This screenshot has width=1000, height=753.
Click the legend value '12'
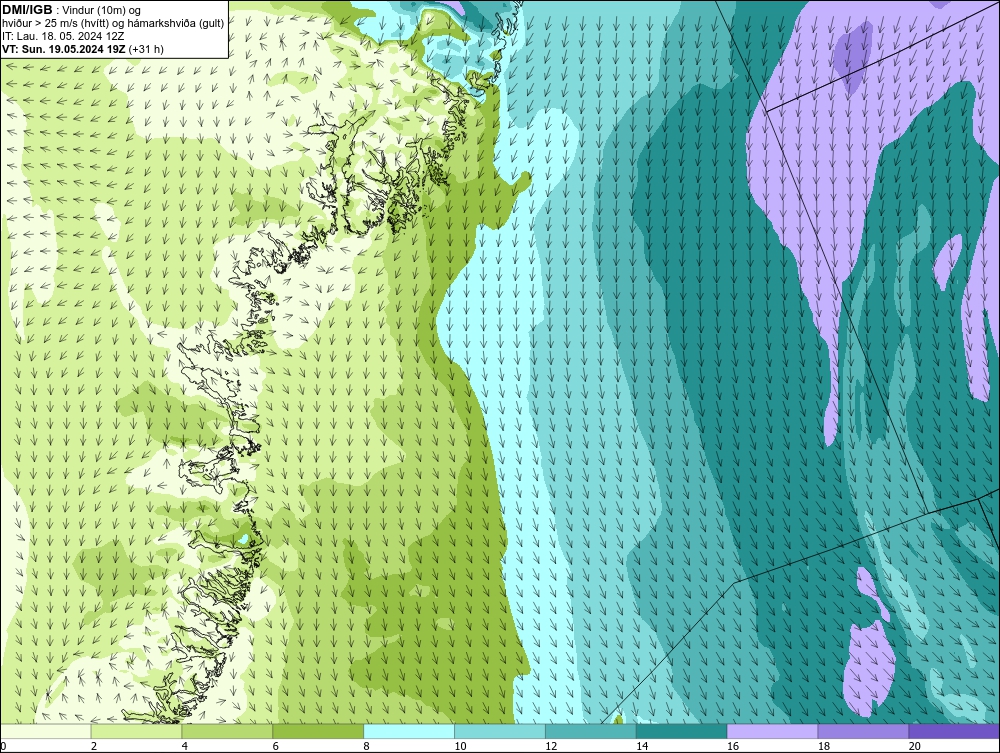pyautogui.click(x=551, y=746)
